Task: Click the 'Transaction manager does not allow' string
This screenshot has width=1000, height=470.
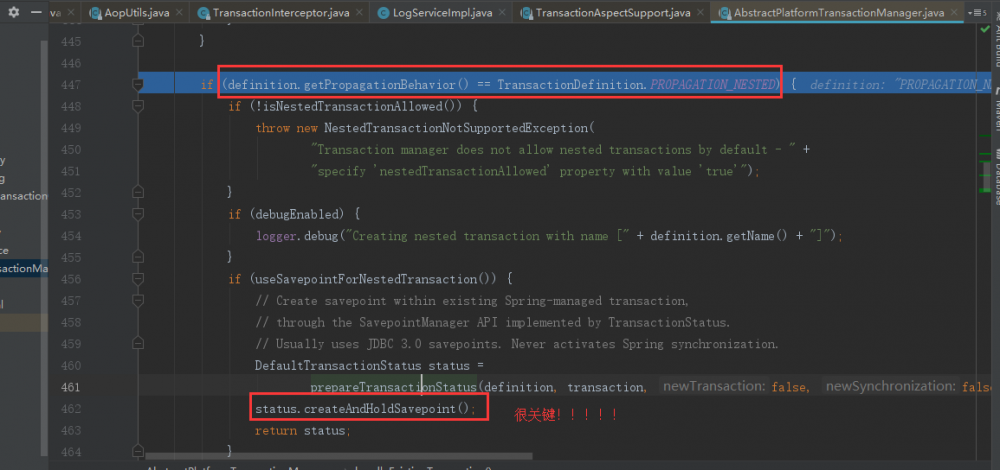Action: (x=552, y=149)
